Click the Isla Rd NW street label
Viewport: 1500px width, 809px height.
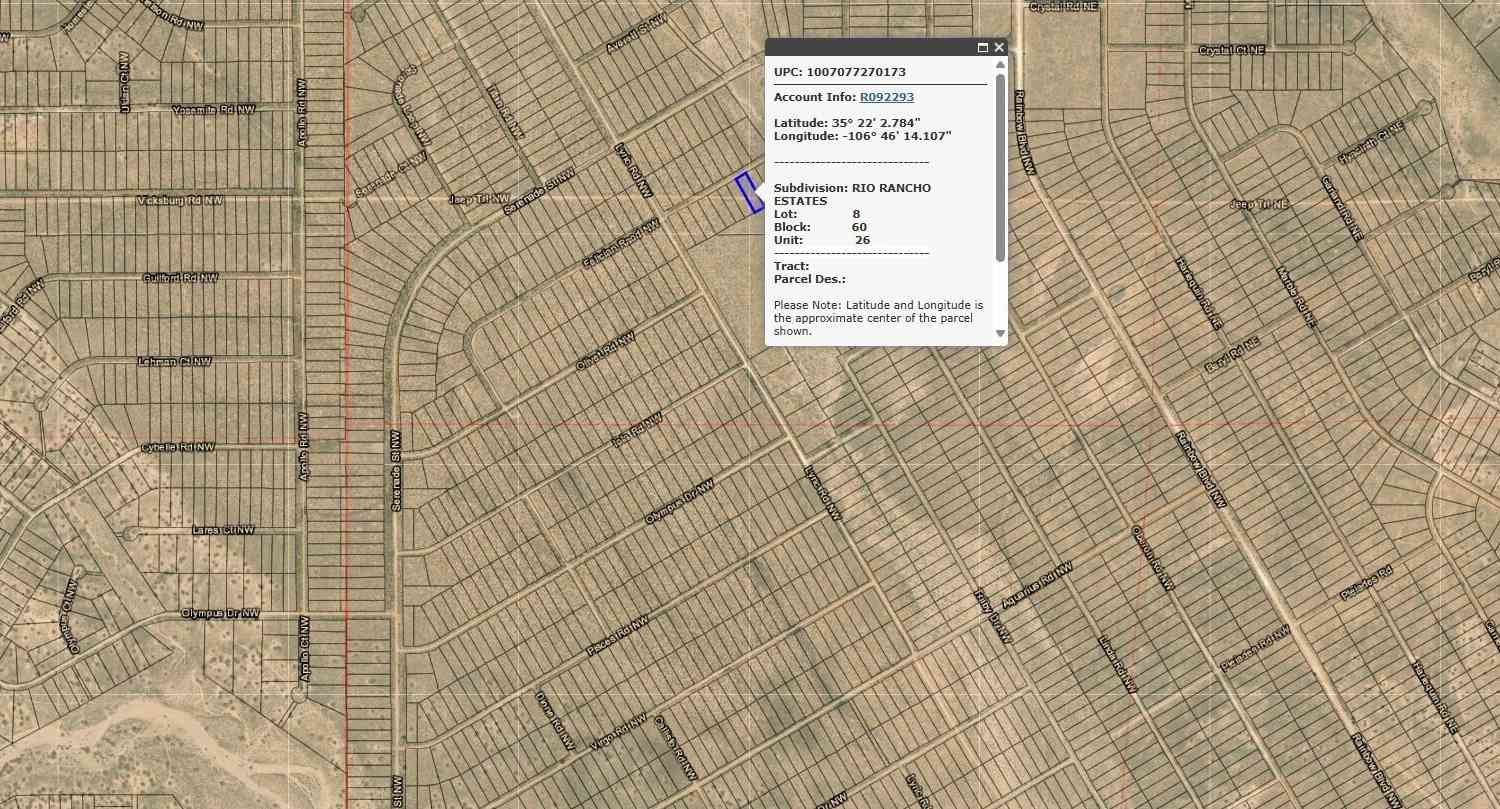tap(636, 430)
